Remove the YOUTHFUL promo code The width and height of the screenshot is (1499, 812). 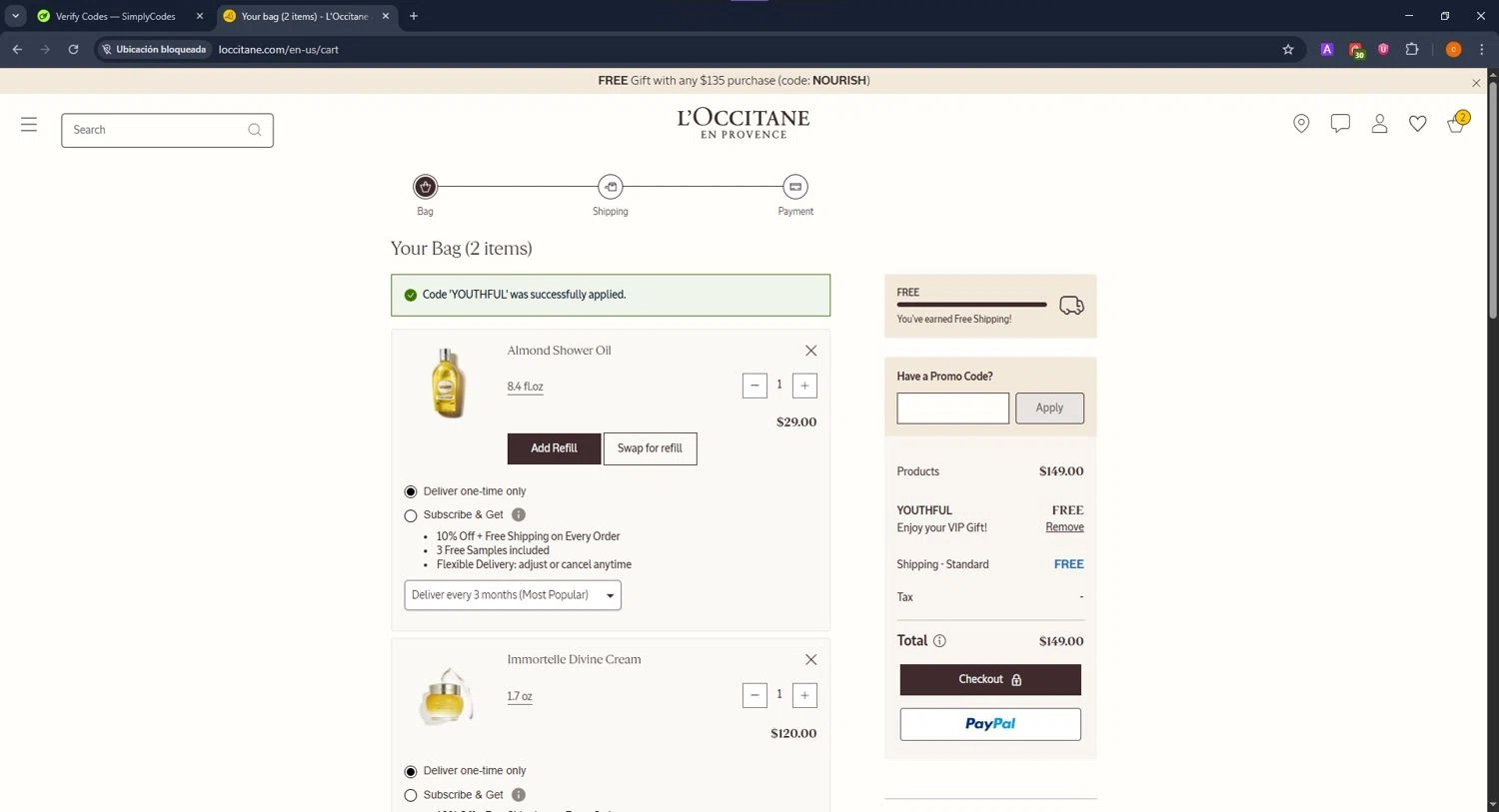click(1064, 527)
